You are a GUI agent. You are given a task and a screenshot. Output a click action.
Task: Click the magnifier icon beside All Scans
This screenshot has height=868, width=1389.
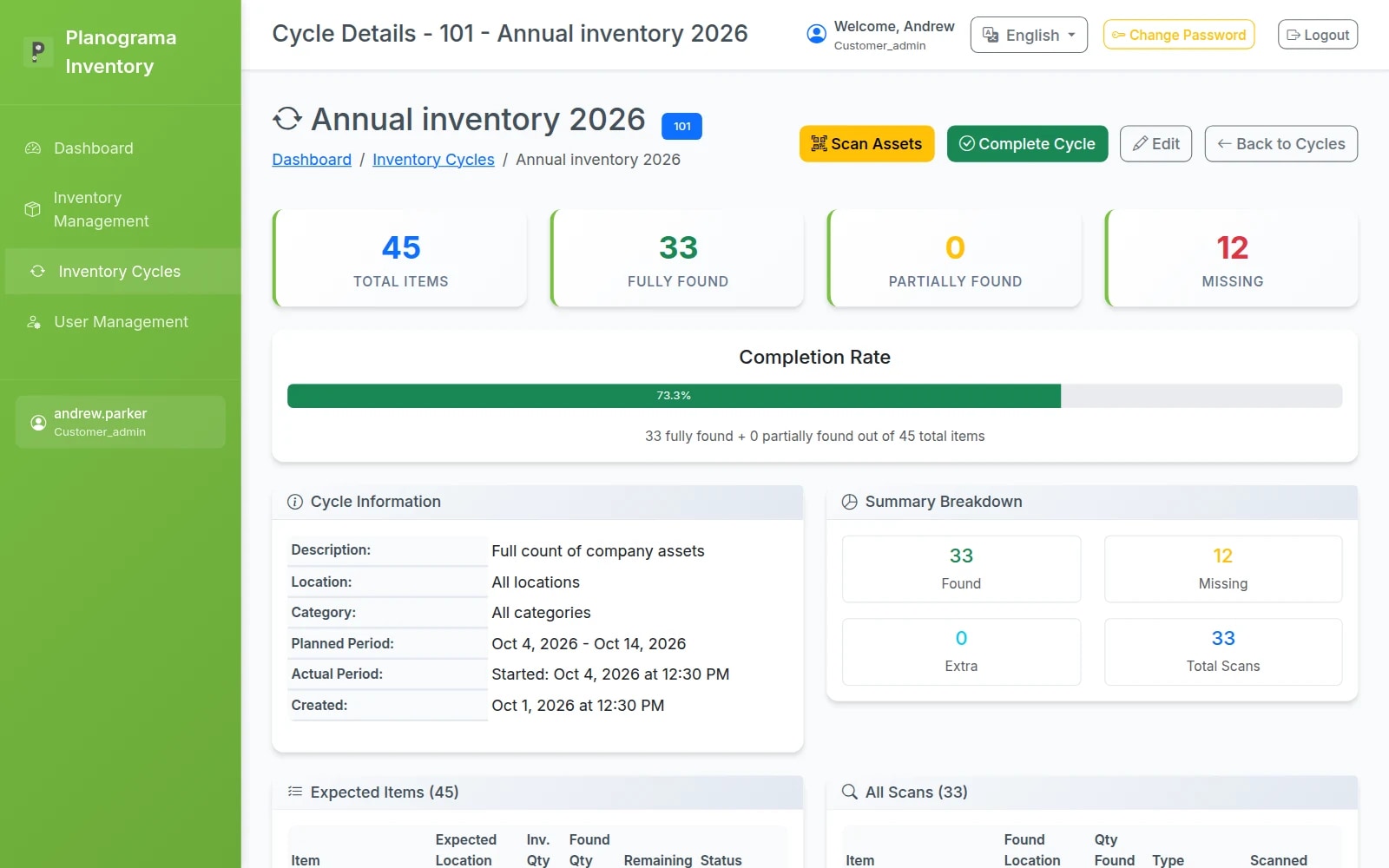850,792
